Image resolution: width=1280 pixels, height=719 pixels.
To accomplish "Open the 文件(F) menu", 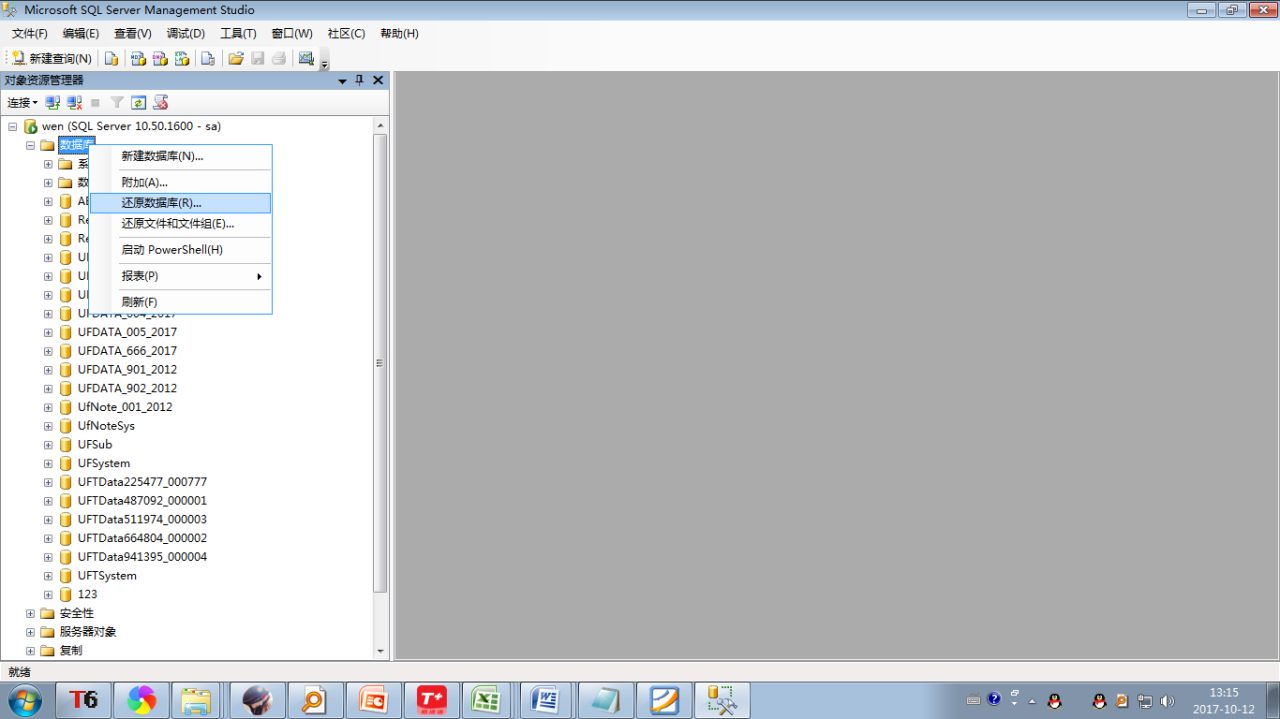I will [30, 33].
